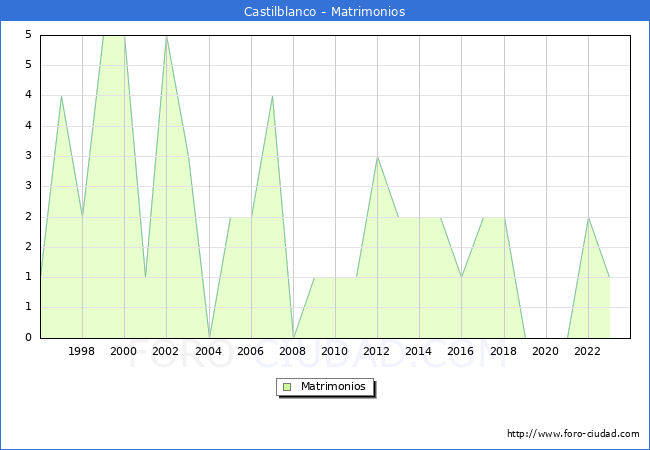Click the 2012 x-axis label

(x=376, y=351)
